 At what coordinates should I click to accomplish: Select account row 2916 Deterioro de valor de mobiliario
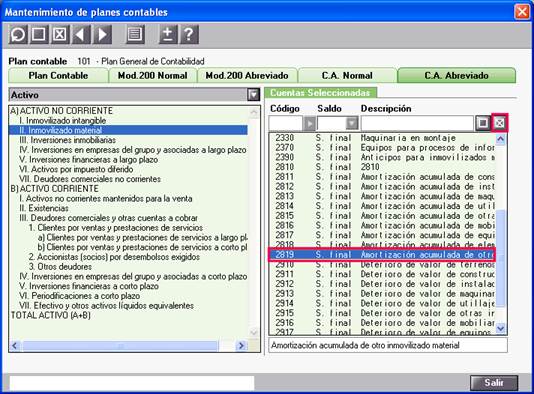click(x=382, y=323)
